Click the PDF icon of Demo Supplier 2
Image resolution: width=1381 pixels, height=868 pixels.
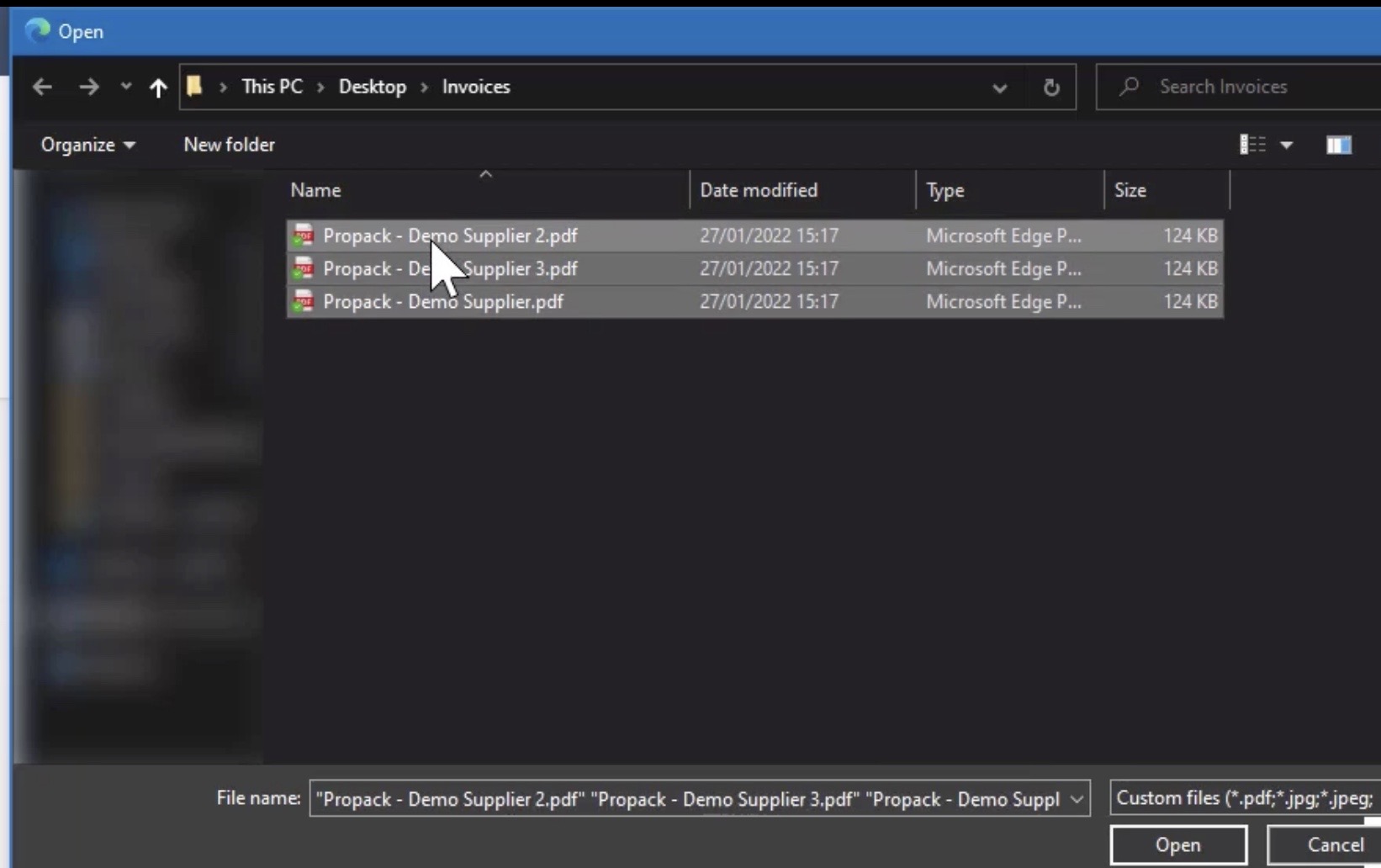[x=303, y=236]
